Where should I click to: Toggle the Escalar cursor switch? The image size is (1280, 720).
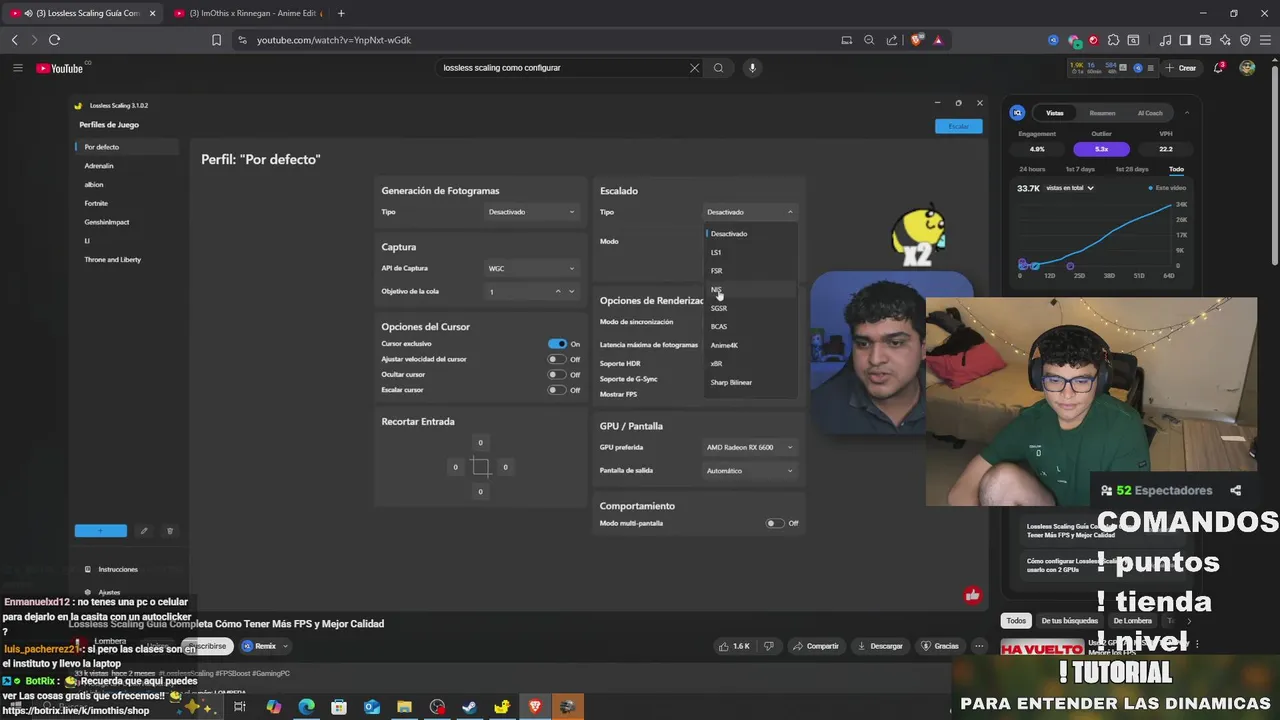tap(557, 390)
